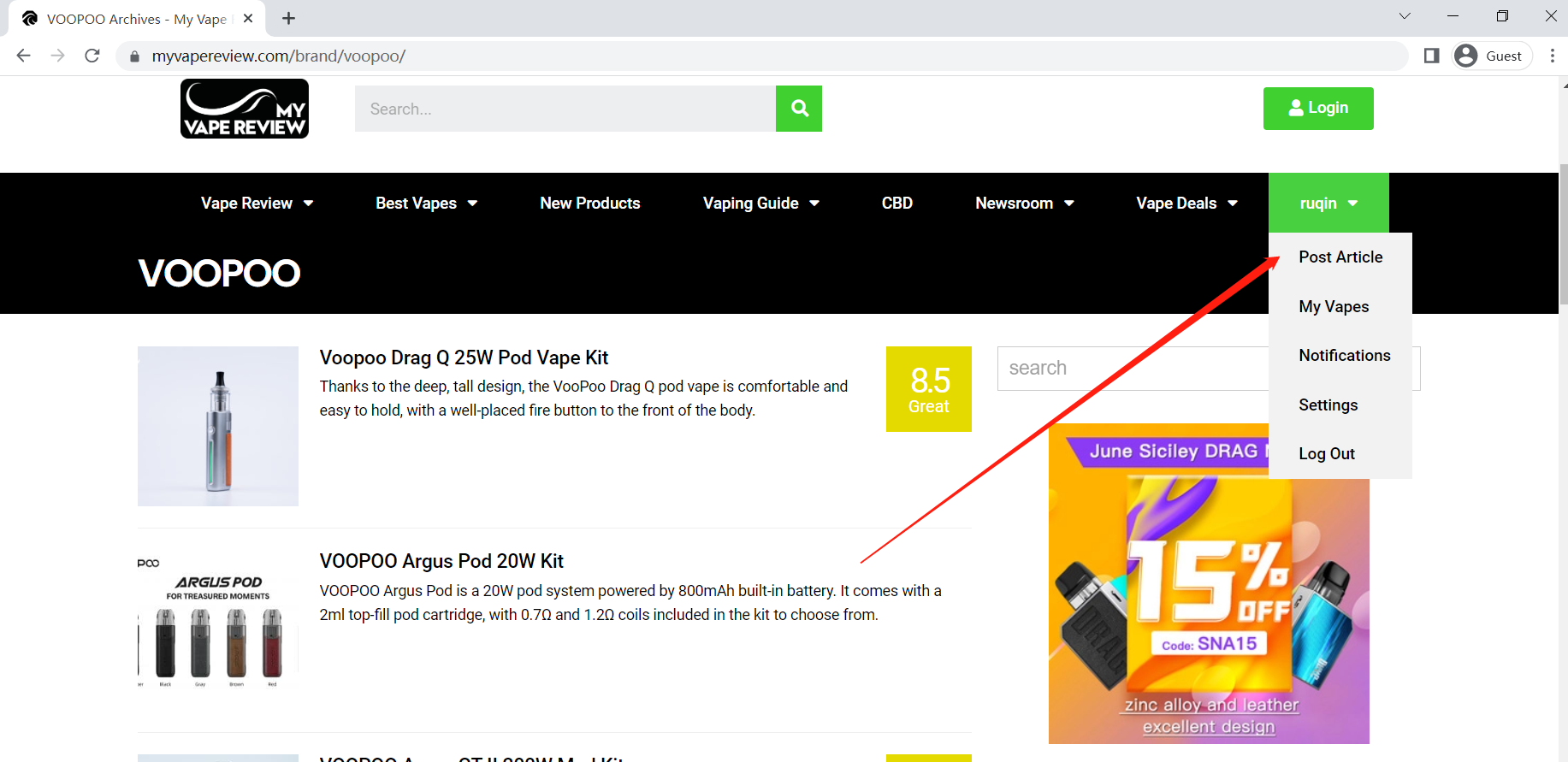Open New Products page
Viewport: 1568px width, 762px height.
click(590, 203)
